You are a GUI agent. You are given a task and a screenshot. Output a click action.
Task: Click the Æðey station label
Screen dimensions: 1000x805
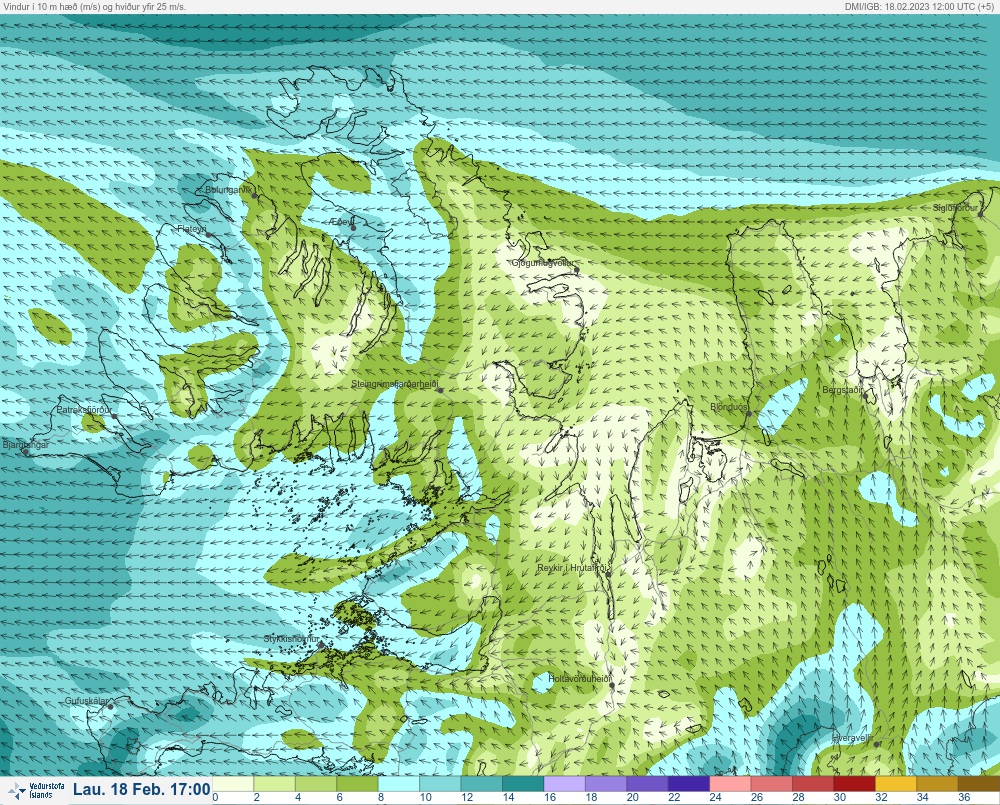point(341,221)
